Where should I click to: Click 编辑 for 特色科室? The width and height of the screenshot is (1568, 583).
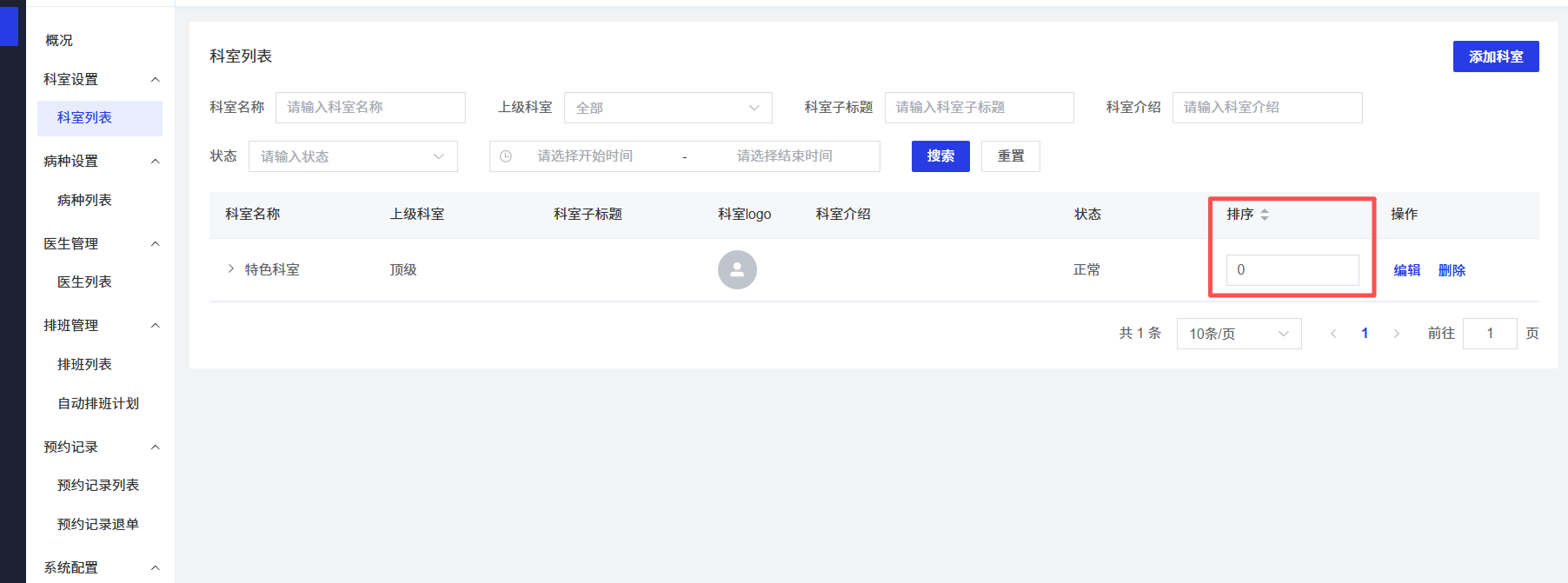(1407, 270)
